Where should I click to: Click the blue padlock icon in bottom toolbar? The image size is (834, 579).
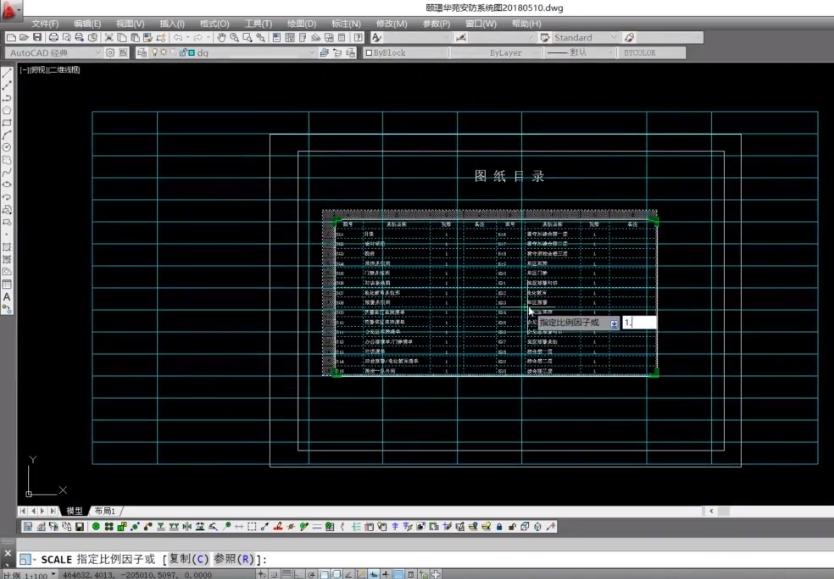point(499,526)
